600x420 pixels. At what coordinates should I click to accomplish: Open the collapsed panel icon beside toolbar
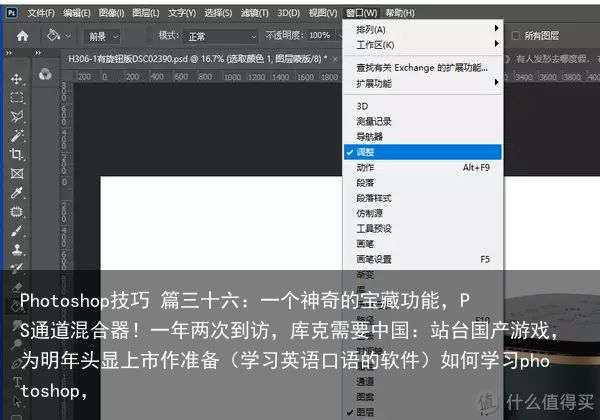pyautogui.click(x=45, y=74)
